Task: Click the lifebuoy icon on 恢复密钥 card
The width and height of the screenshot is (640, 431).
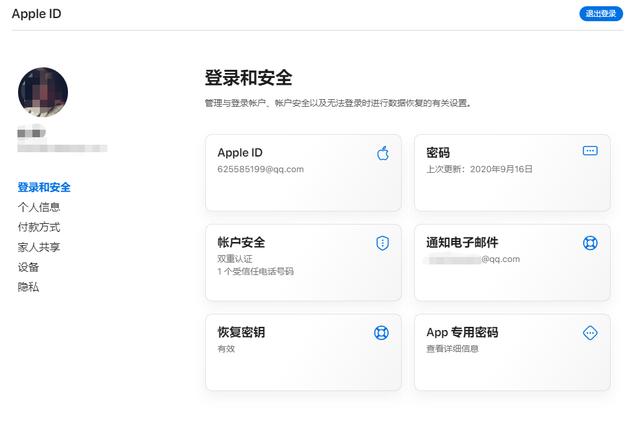Action: point(381,333)
